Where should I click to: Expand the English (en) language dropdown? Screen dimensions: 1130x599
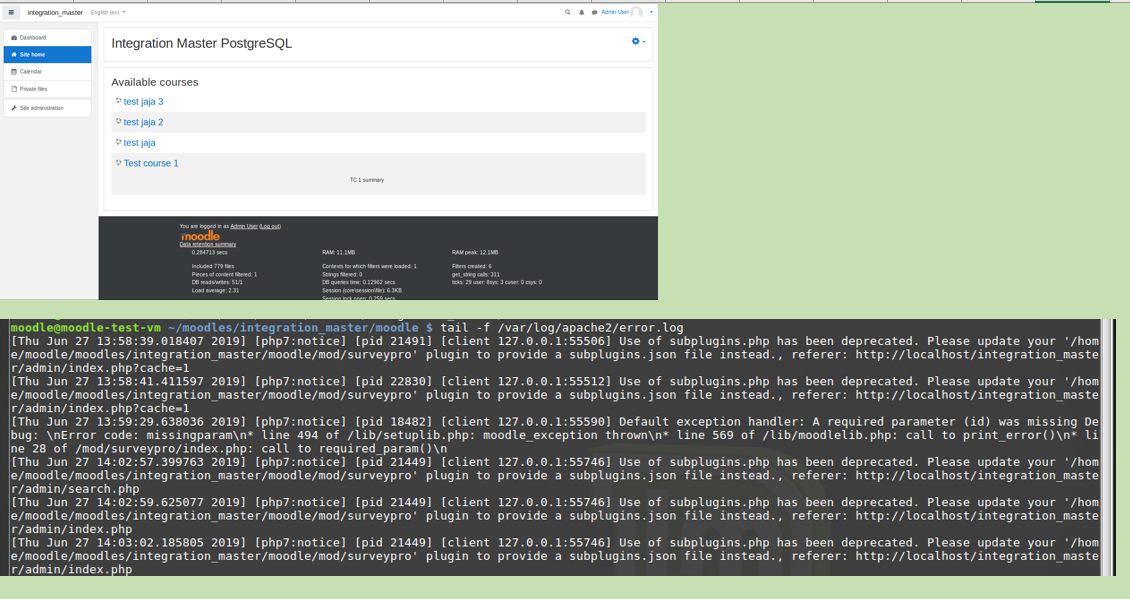coord(108,12)
